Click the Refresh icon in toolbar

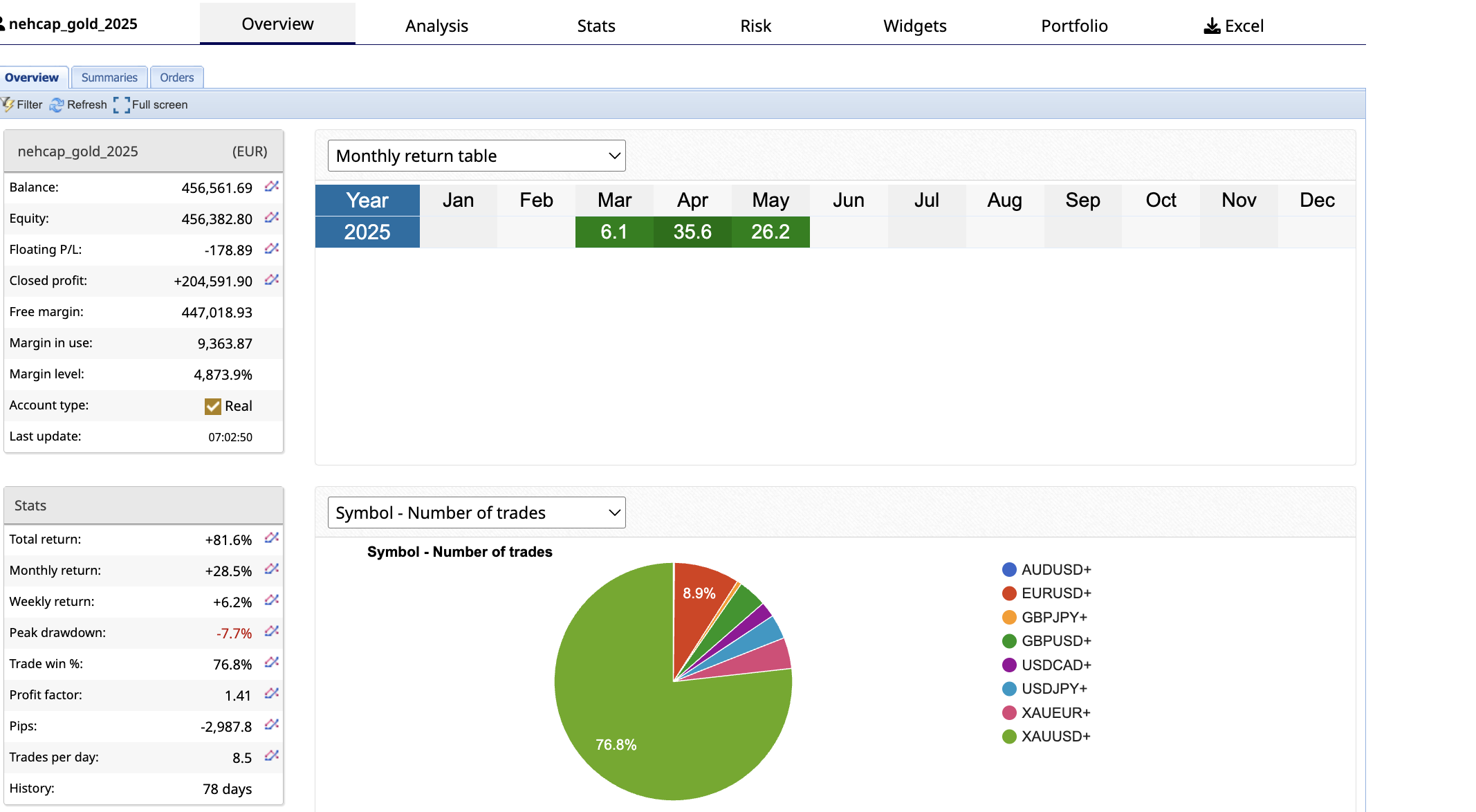[x=57, y=104]
